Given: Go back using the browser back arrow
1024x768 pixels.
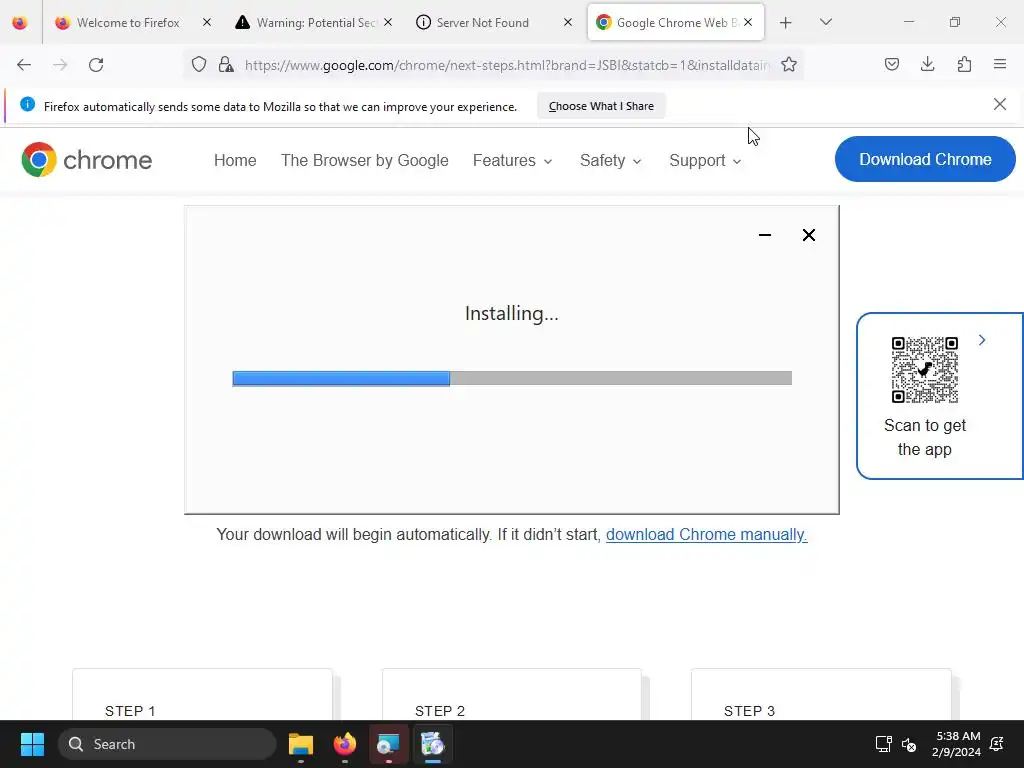Looking at the screenshot, I should pyautogui.click(x=24, y=65).
